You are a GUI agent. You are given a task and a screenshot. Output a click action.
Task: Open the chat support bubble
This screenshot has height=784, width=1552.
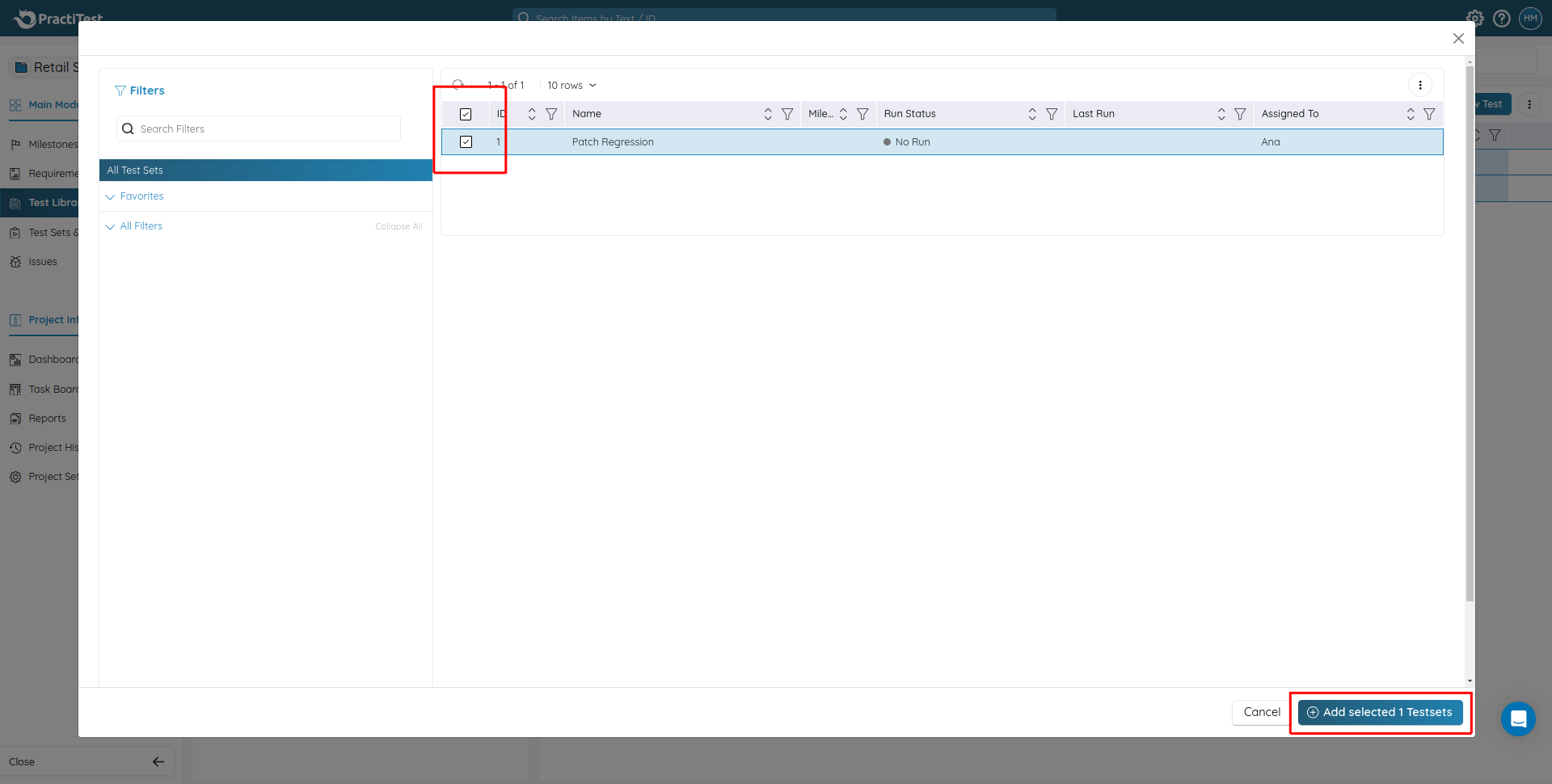coord(1518,719)
